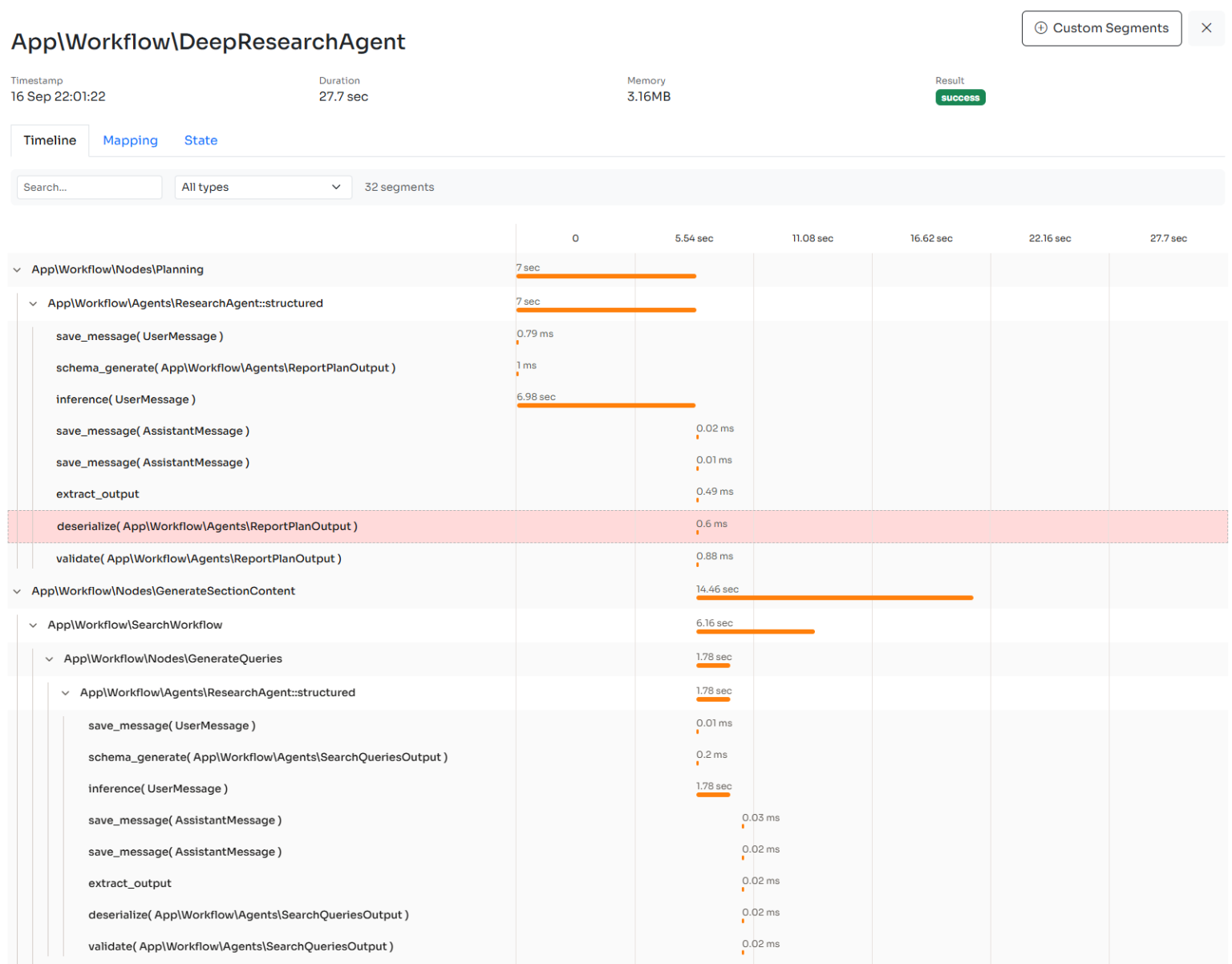Screen dimensions: 1232x964
Task: Close the DeepResearchAgent trace view
Action: pos(1206,27)
